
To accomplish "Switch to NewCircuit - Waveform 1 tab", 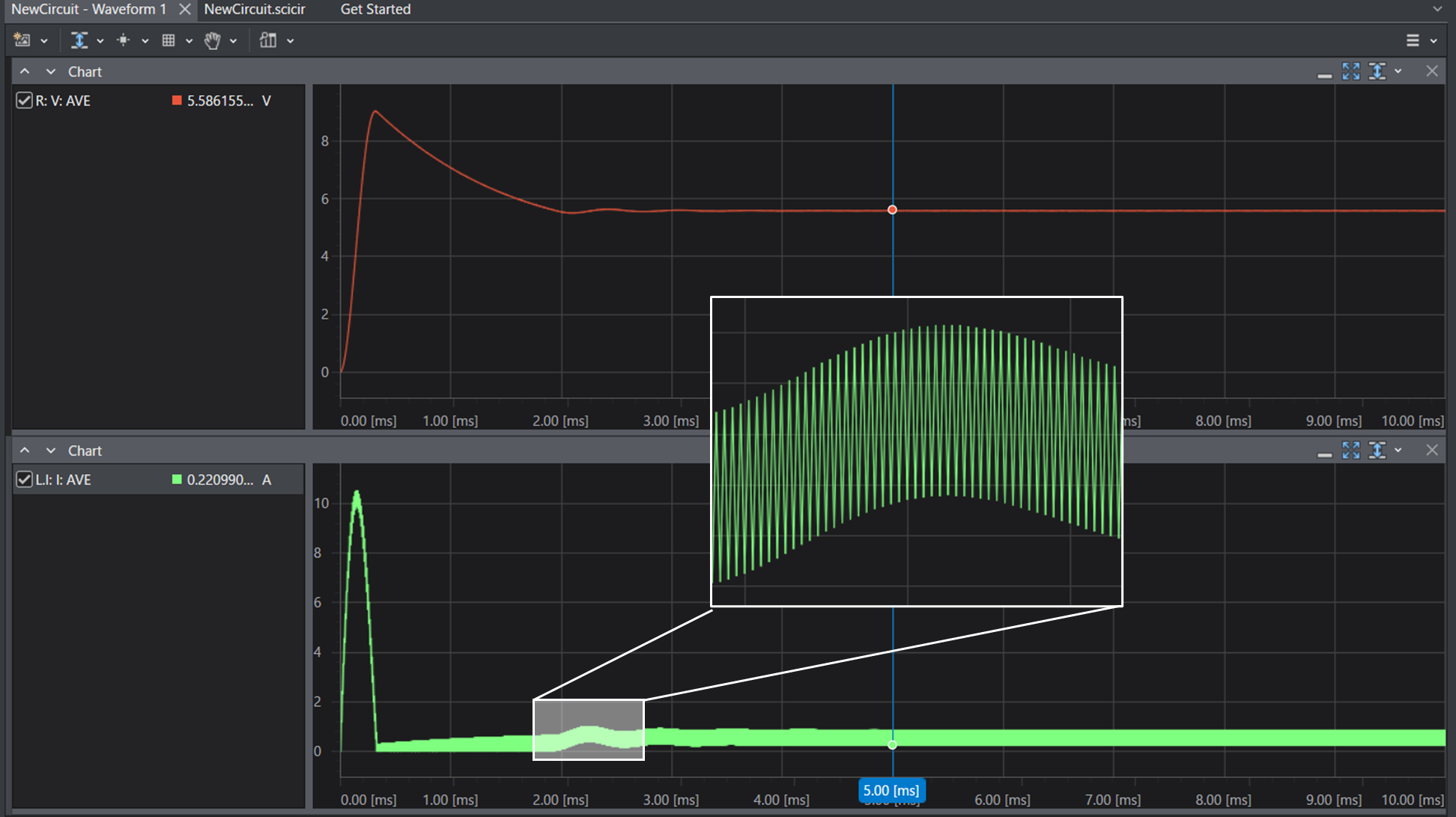I will click(88, 9).
